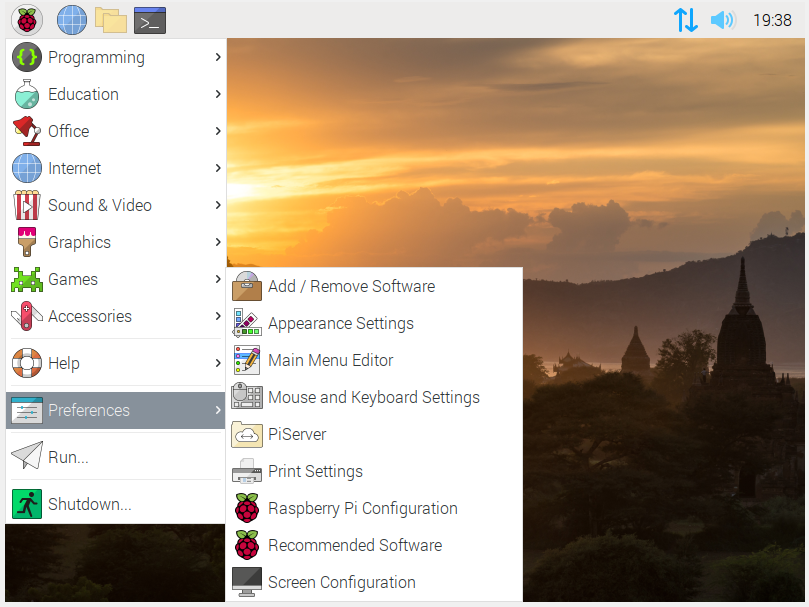This screenshot has width=809, height=607.
Task: Click the Internet globe icon in menu
Action: pyautogui.click(x=27, y=168)
